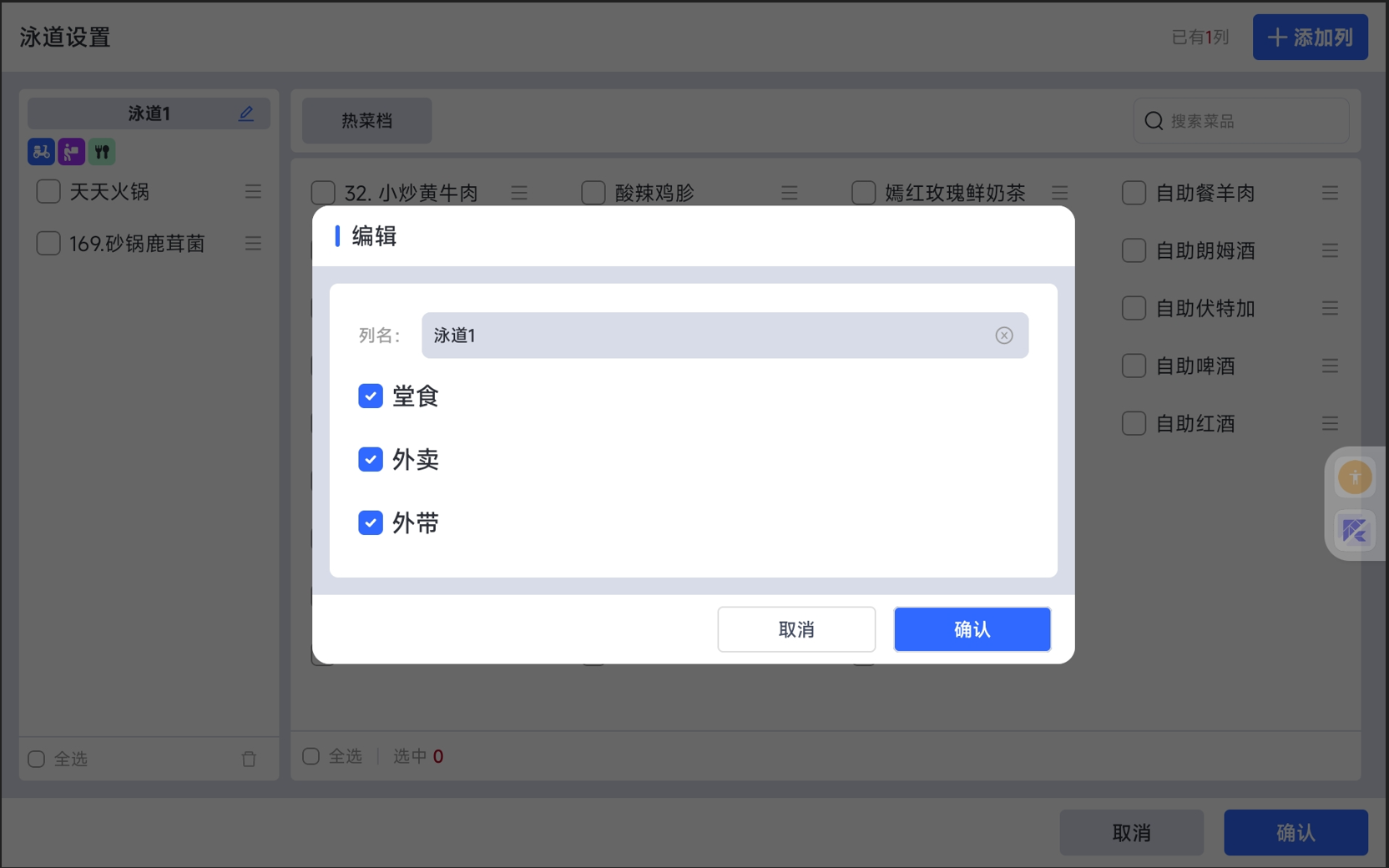Click the 添加列 button
Viewport: 1389px width, 868px height.
pos(1310,38)
